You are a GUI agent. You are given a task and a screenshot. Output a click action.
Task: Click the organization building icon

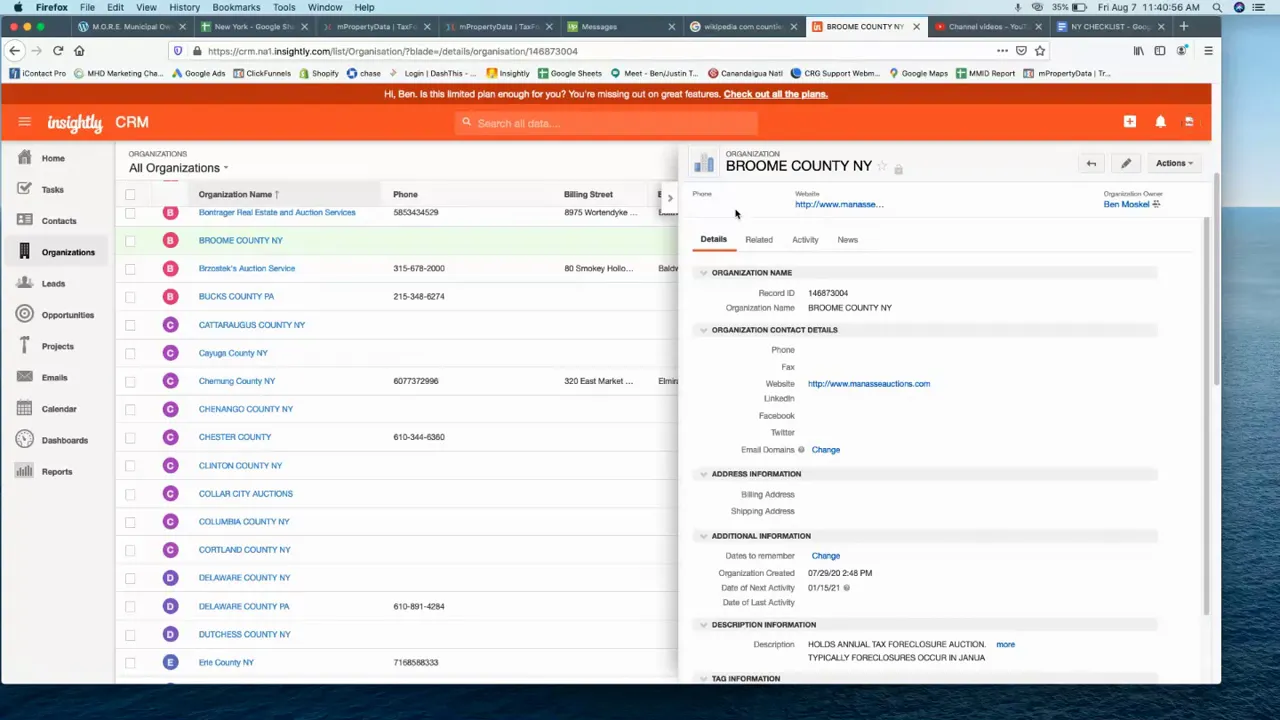(x=704, y=163)
